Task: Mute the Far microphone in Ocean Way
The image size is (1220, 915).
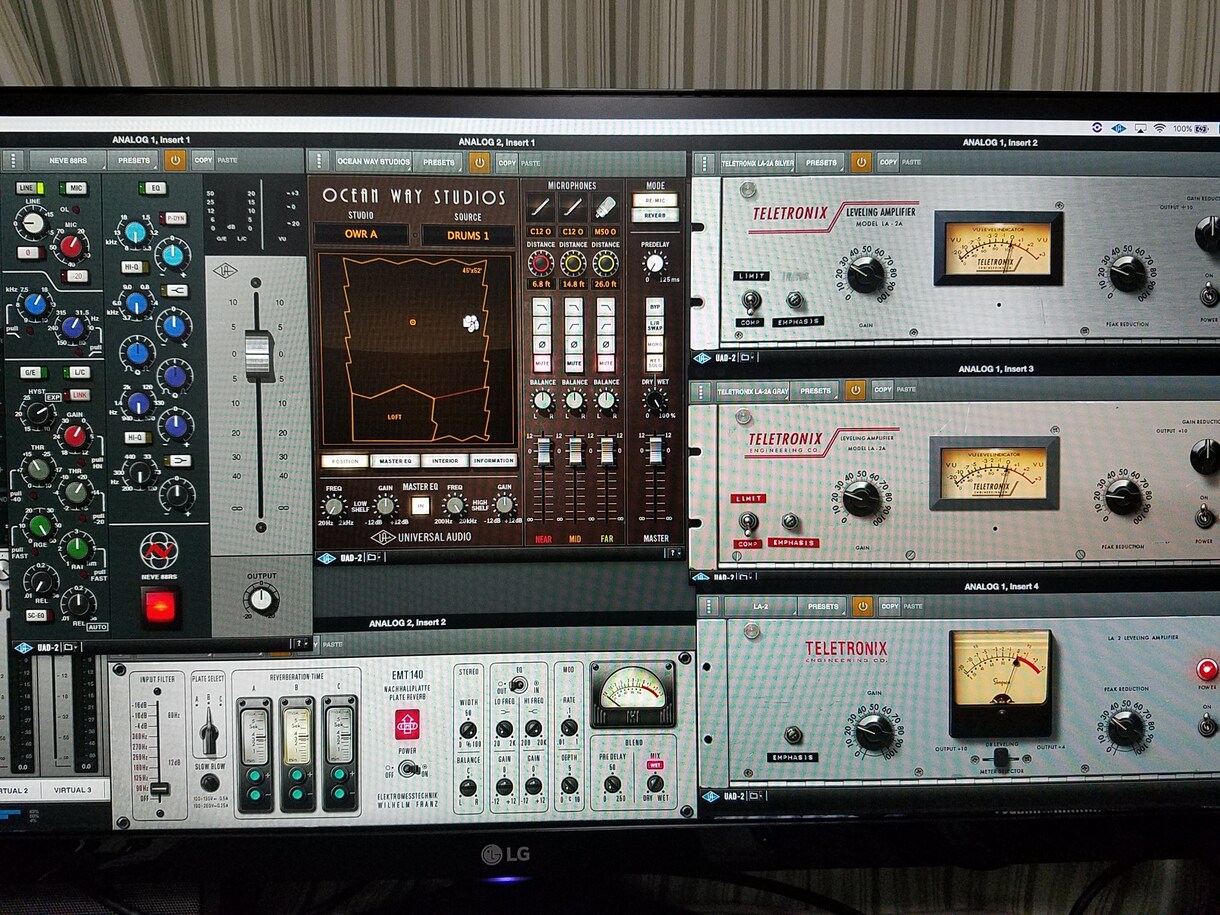Action: point(606,363)
